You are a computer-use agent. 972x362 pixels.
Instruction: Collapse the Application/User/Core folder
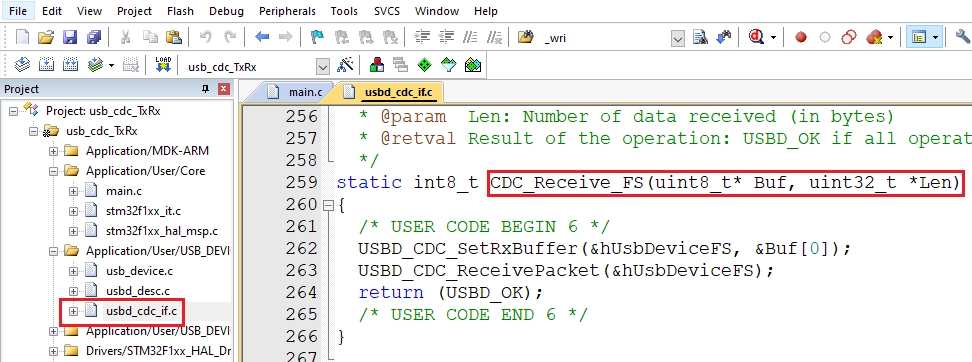click(x=53, y=170)
